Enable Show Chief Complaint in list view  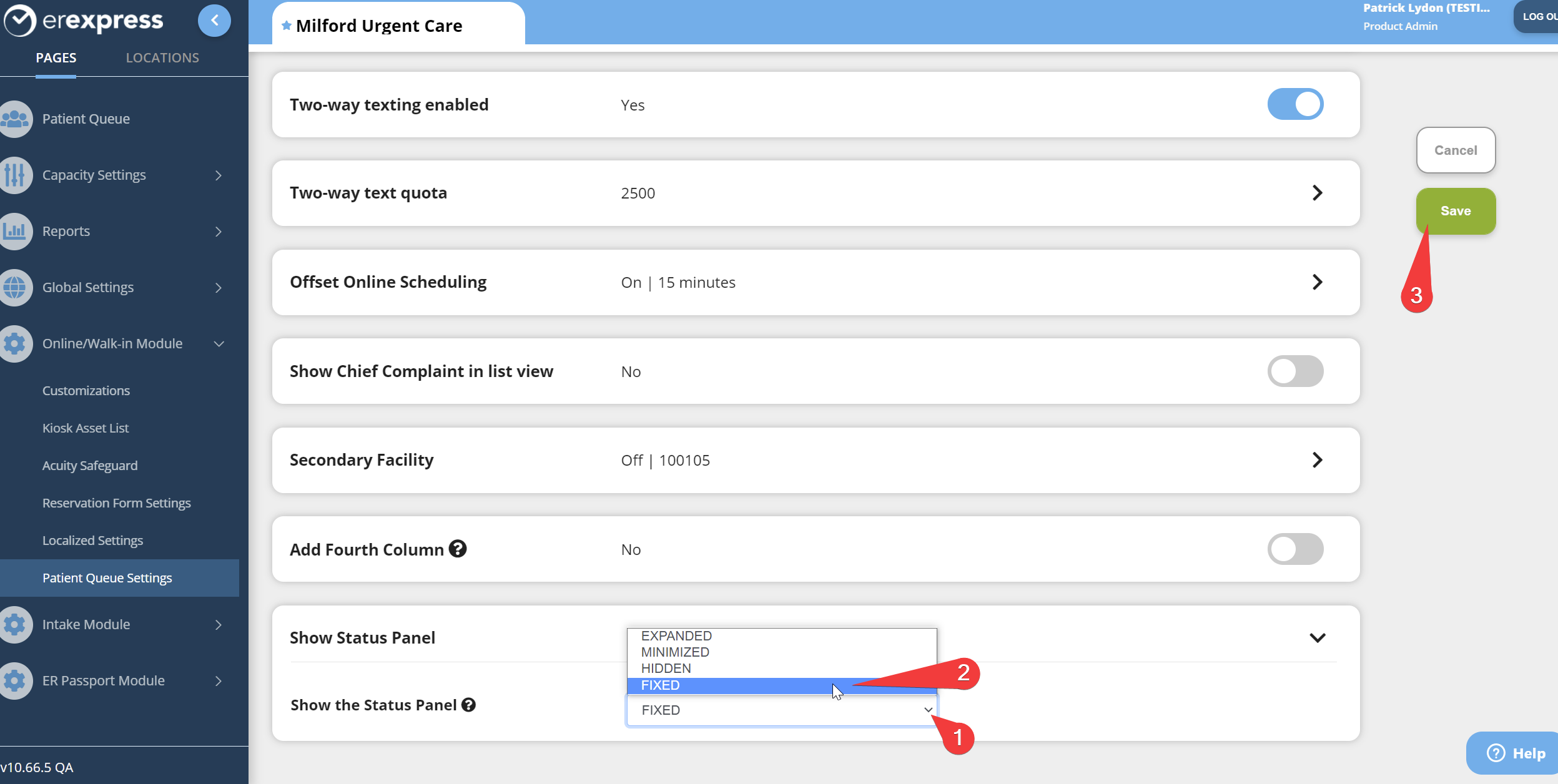click(1295, 371)
